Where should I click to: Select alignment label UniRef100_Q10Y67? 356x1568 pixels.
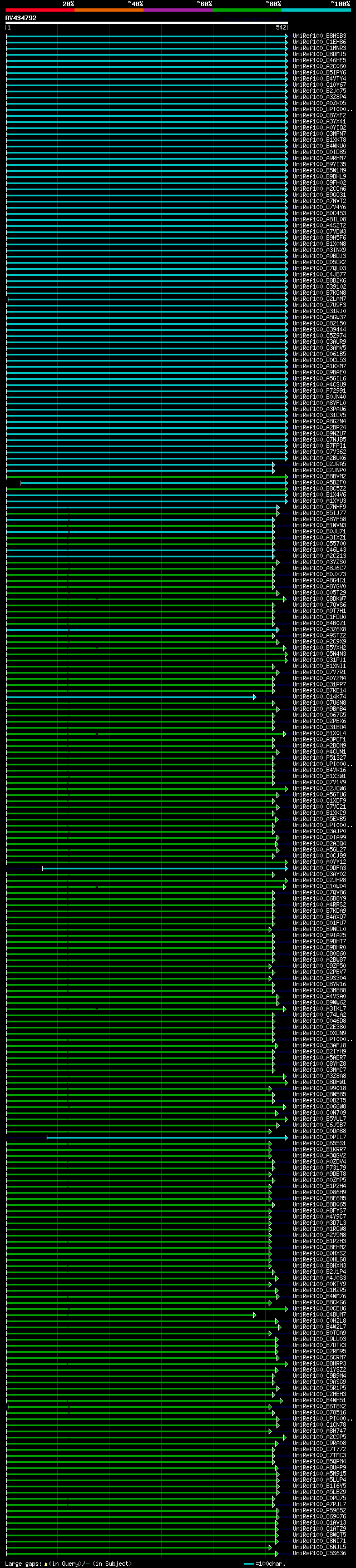(x=319, y=85)
